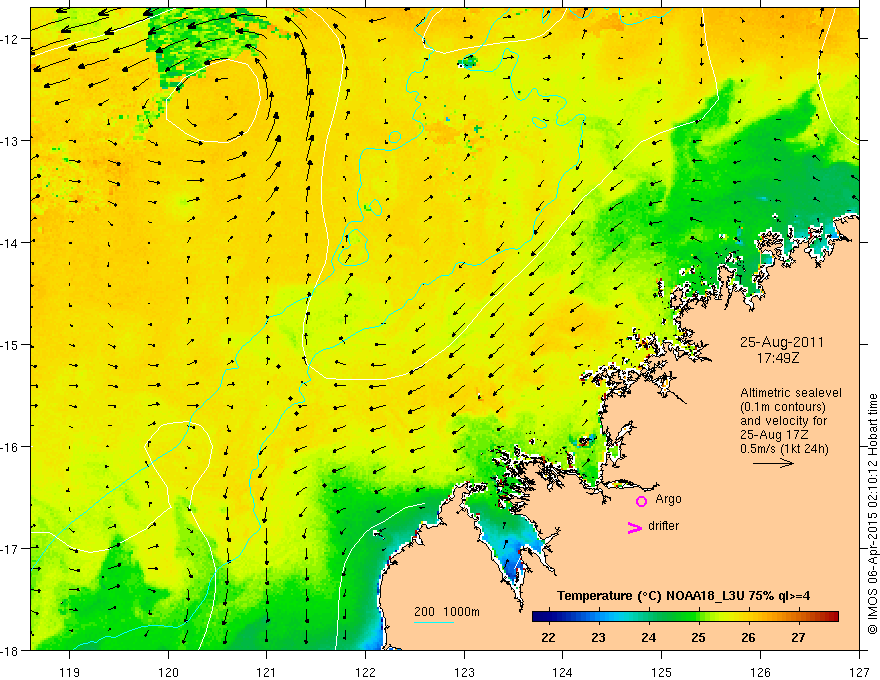
Task: Click the magenta drifter arrowhead marker
Action: 634,527
